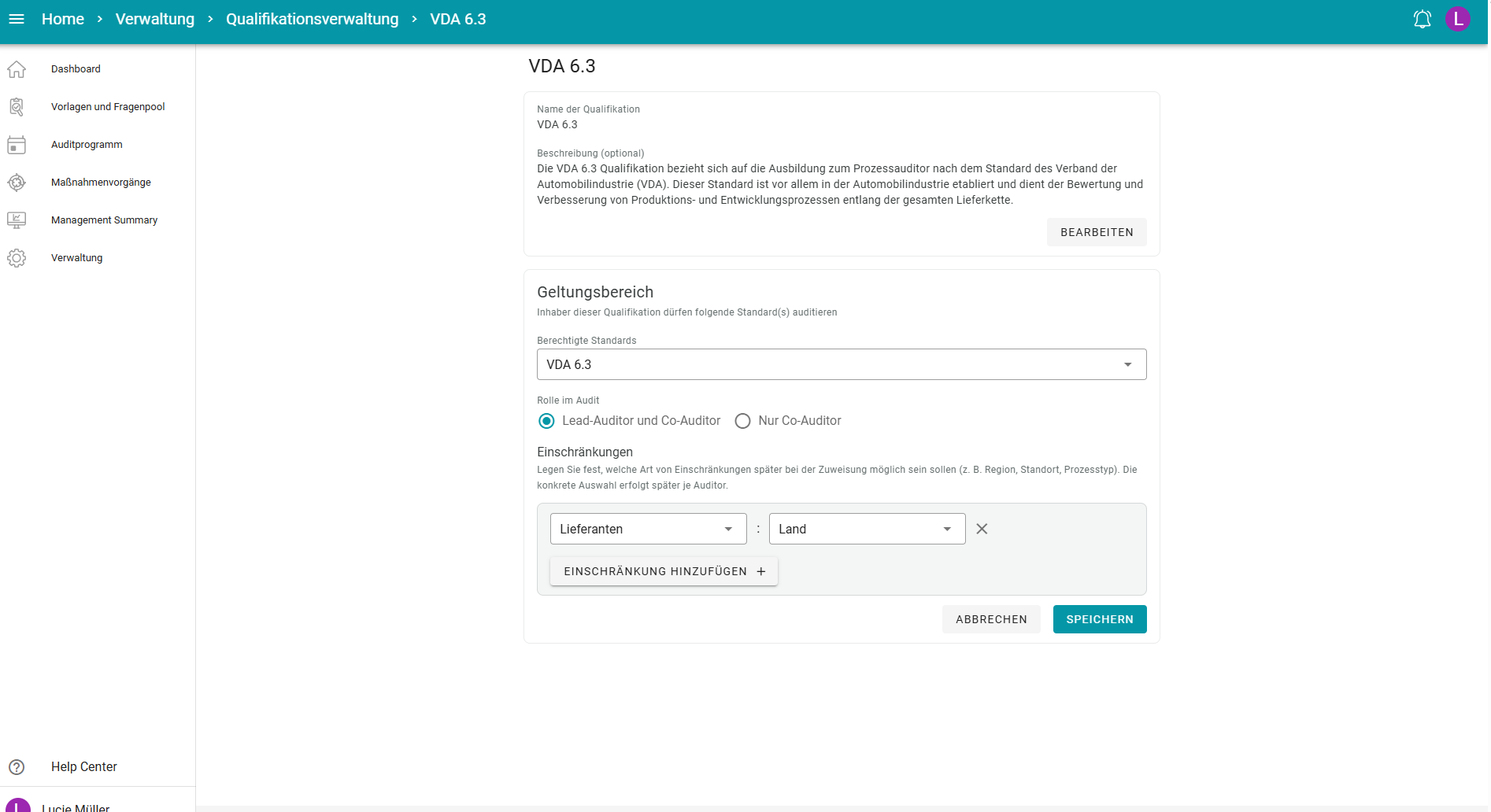Open Help Center in the sidebar

coord(83,766)
